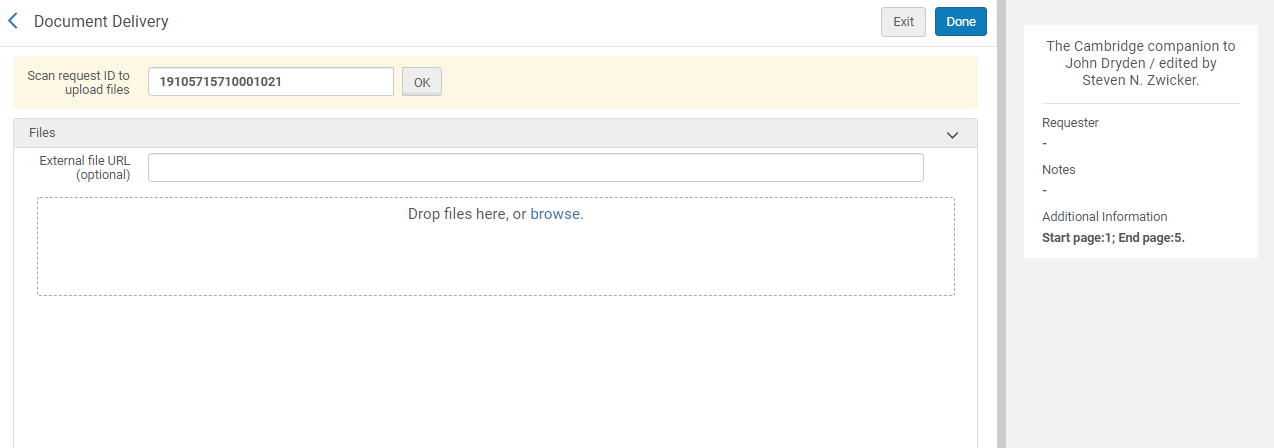
Task: Select the Files section header label
Action: coord(42,133)
